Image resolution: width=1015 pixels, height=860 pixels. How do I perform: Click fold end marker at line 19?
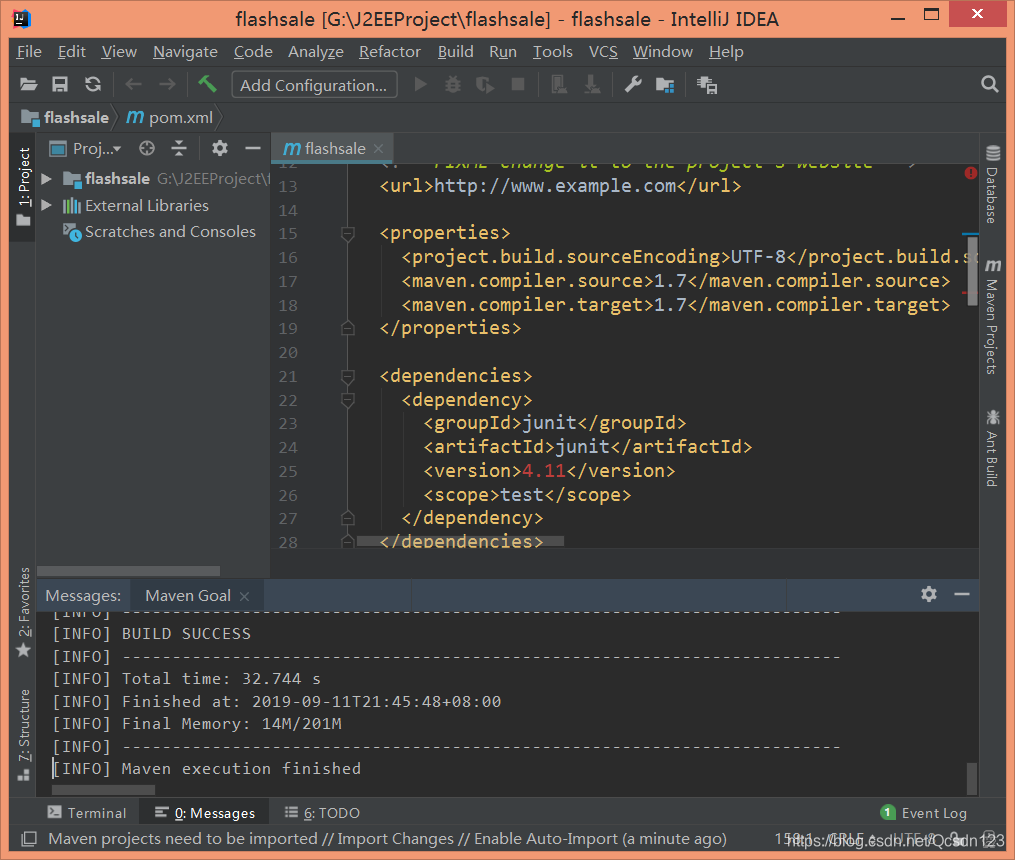348,328
